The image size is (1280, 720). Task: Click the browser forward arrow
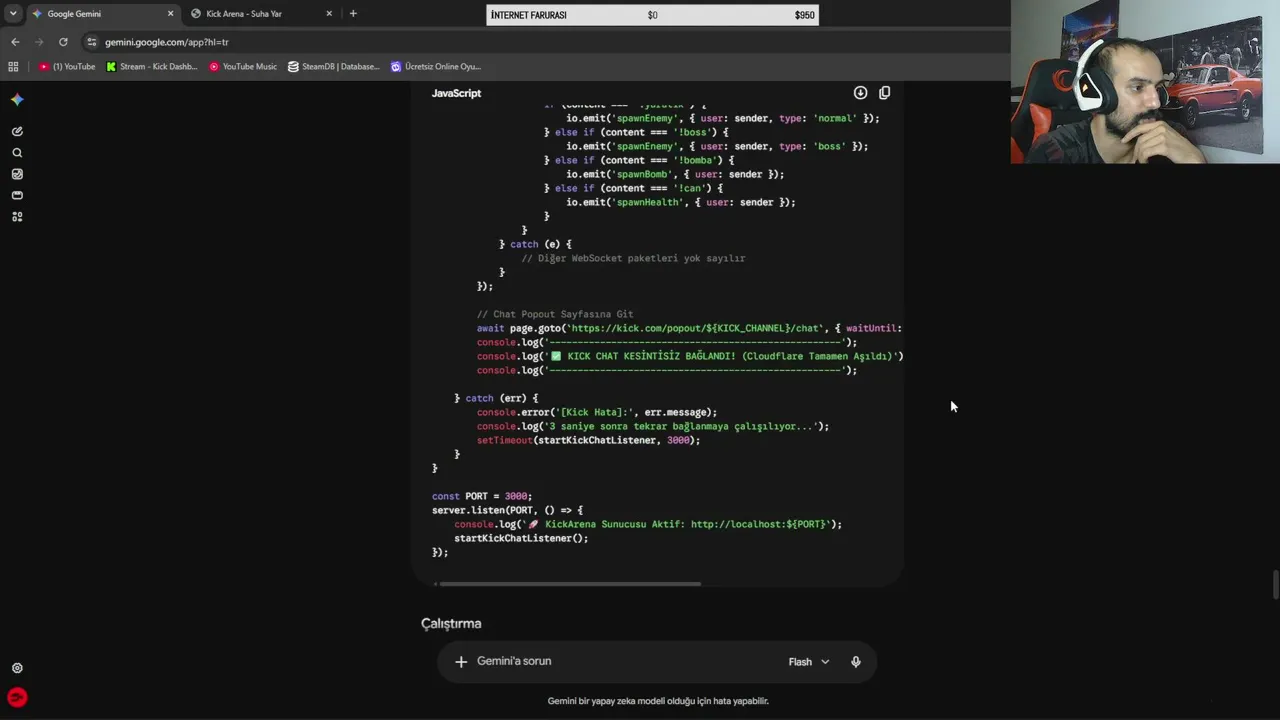(39, 42)
